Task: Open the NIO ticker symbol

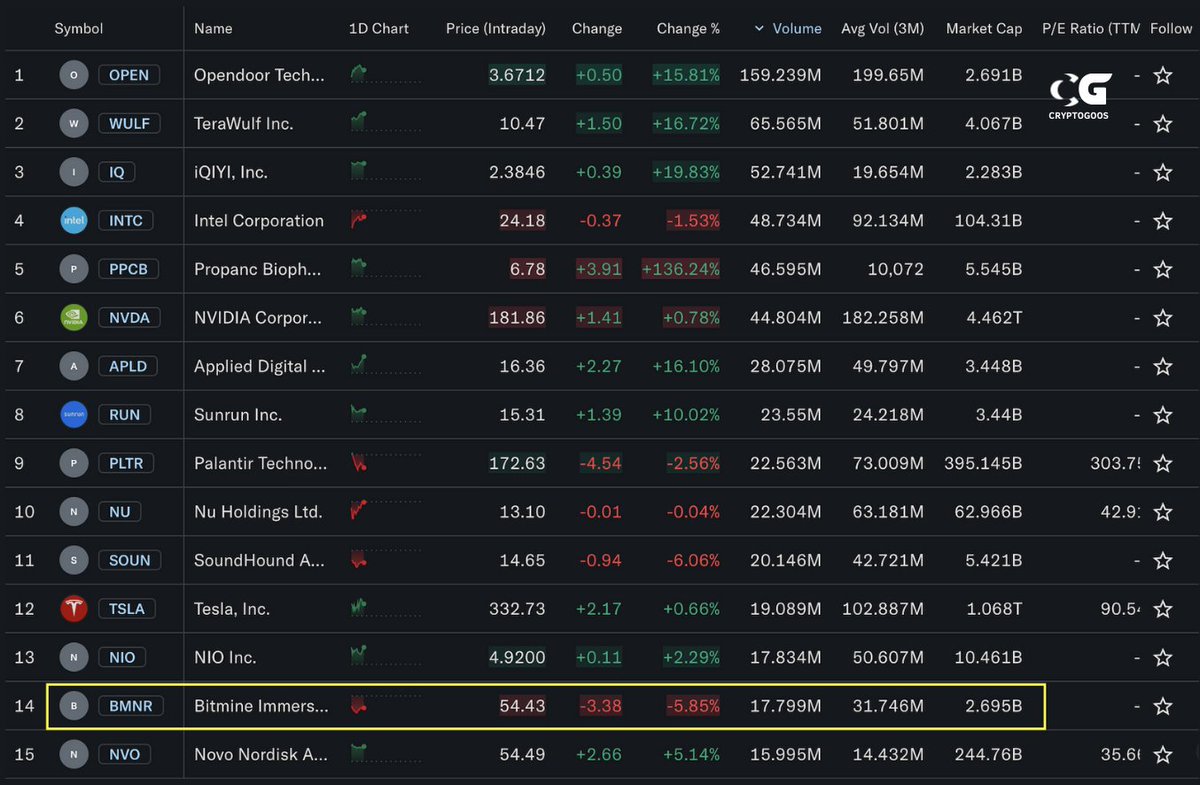Action: 122,657
